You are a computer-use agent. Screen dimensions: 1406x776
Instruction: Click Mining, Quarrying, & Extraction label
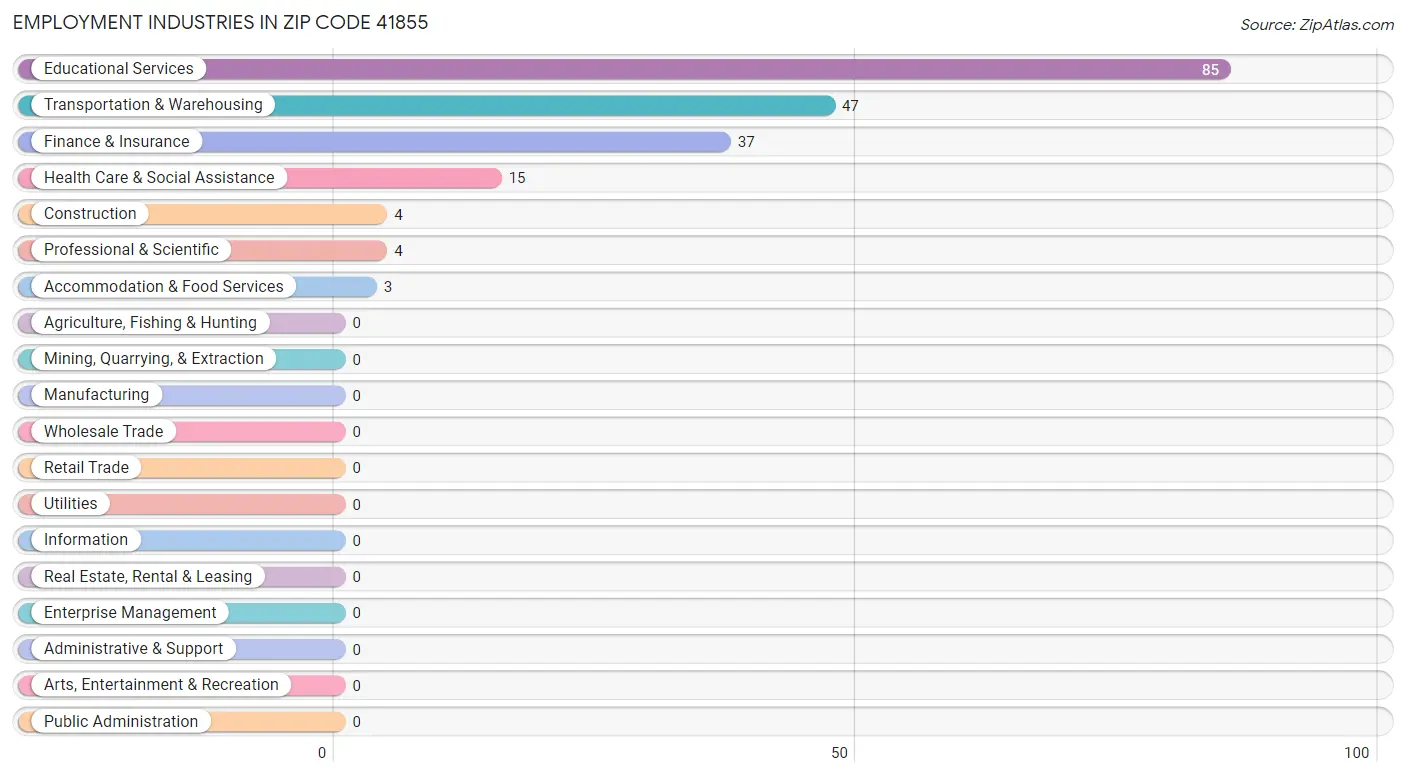pos(154,358)
